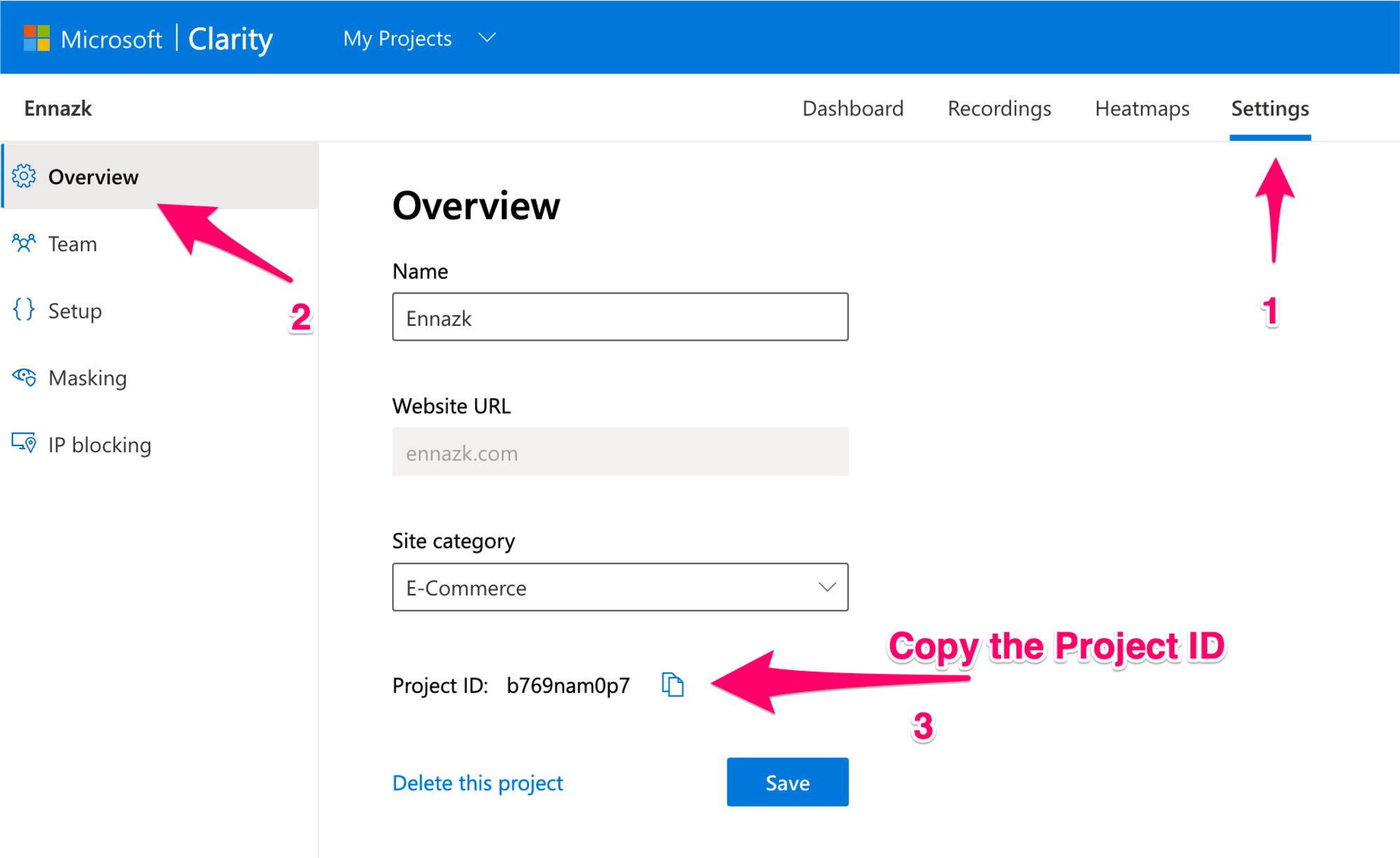
Task: Click the Project ID: label
Action: click(x=440, y=685)
